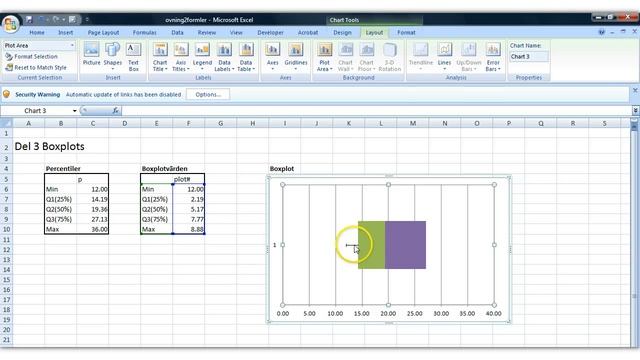Viewport: 640px width, 360px height.
Task: Open the Axes options
Action: [272, 56]
